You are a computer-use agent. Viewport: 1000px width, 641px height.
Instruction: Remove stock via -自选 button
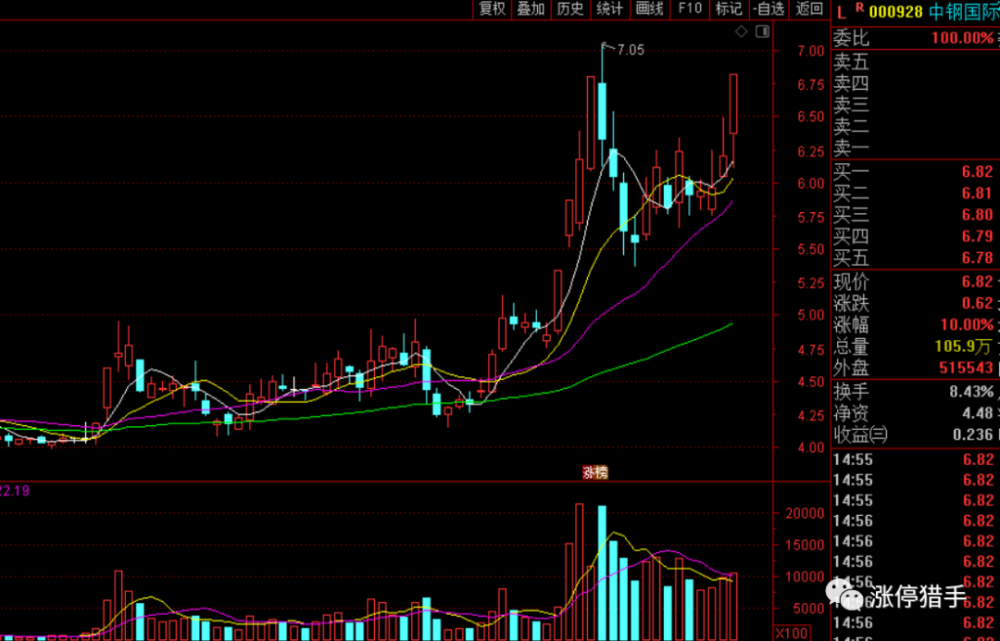[x=768, y=9]
